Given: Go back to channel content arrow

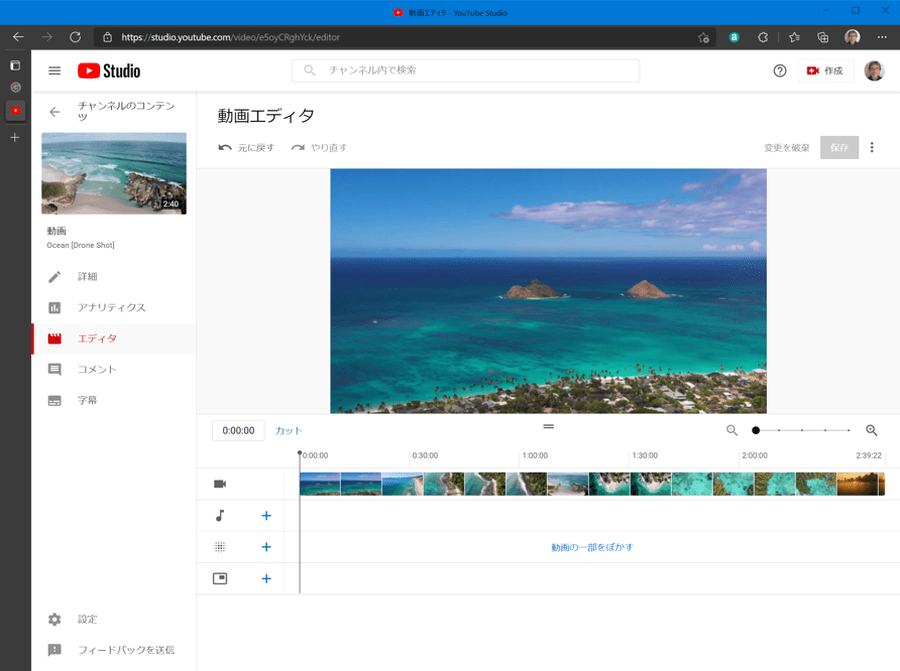Looking at the screenshot, I should [x=55, y=112].
